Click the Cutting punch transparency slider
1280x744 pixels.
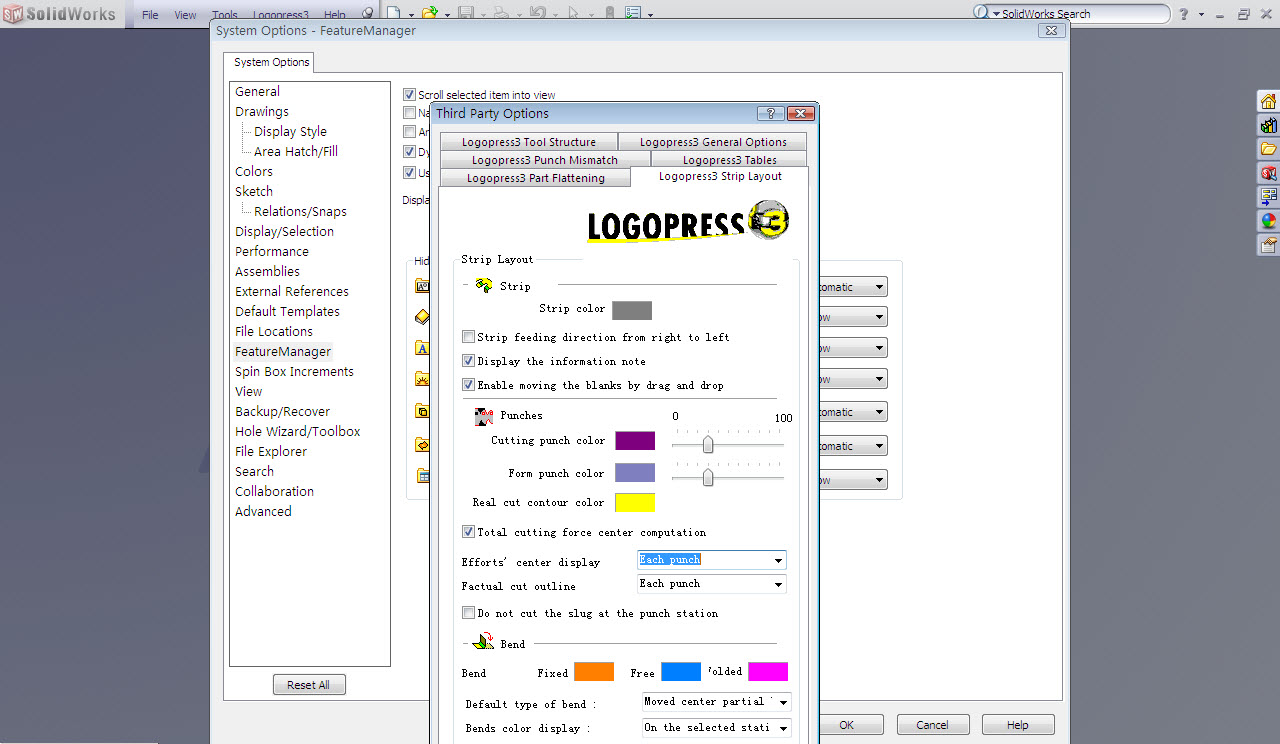[707, 444]
